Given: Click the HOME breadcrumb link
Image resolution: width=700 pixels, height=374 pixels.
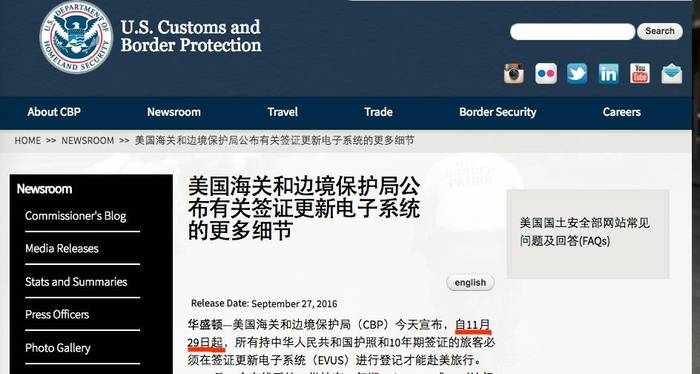Looking at the screenshot, I should click(x=28, y=141).
